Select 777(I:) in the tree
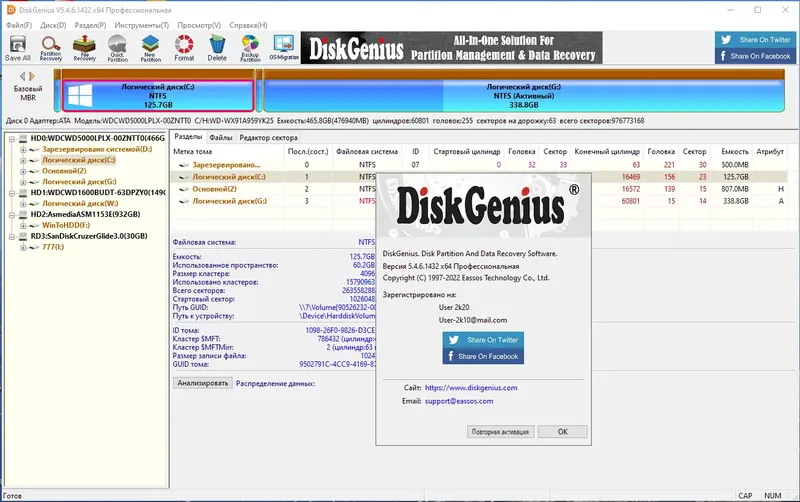The image size is (800, 502). 53,247
